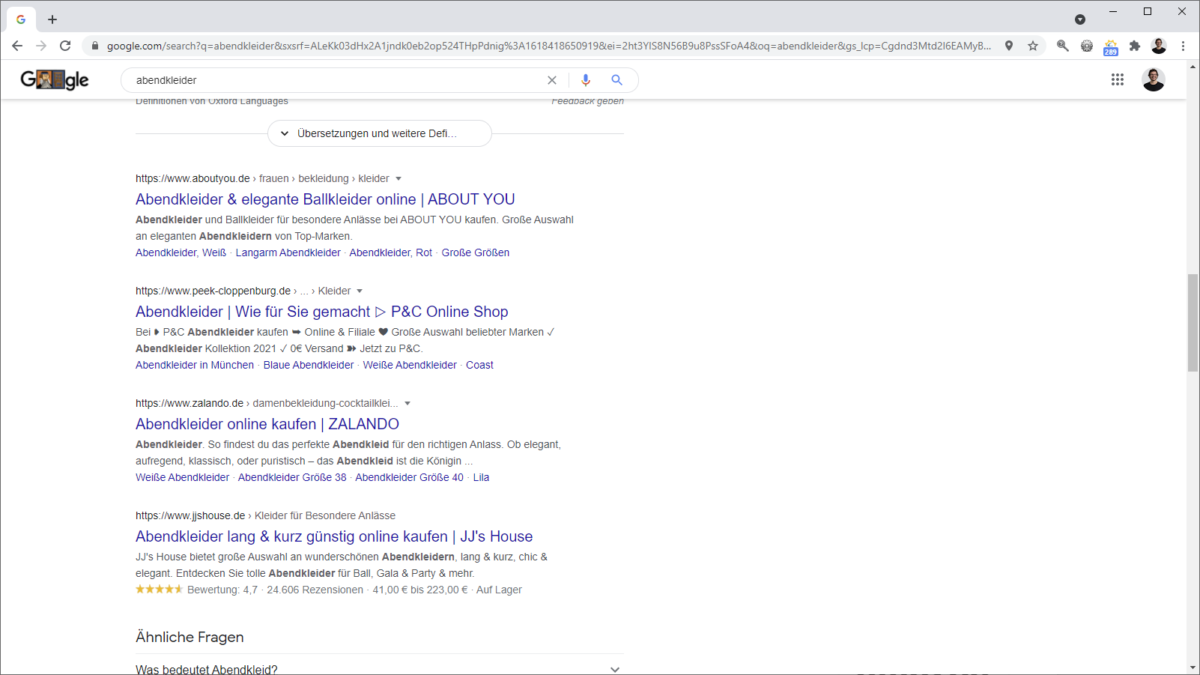Click the Langarm Abendkleider sitelink
Viewport: 1200px width, 675px height.
pos(288,252)
